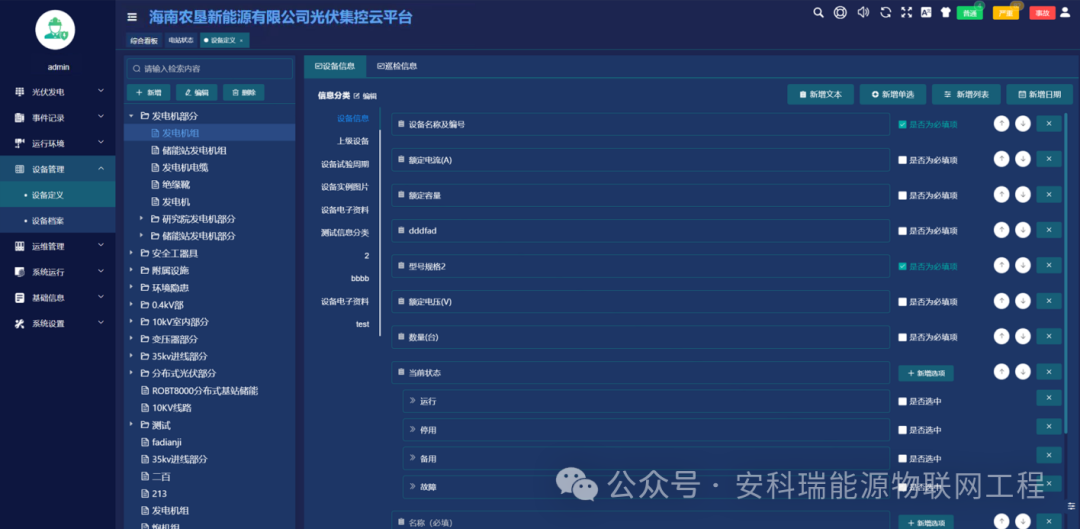Select 储能站发电机组 in the tree

tap(194, 150)
